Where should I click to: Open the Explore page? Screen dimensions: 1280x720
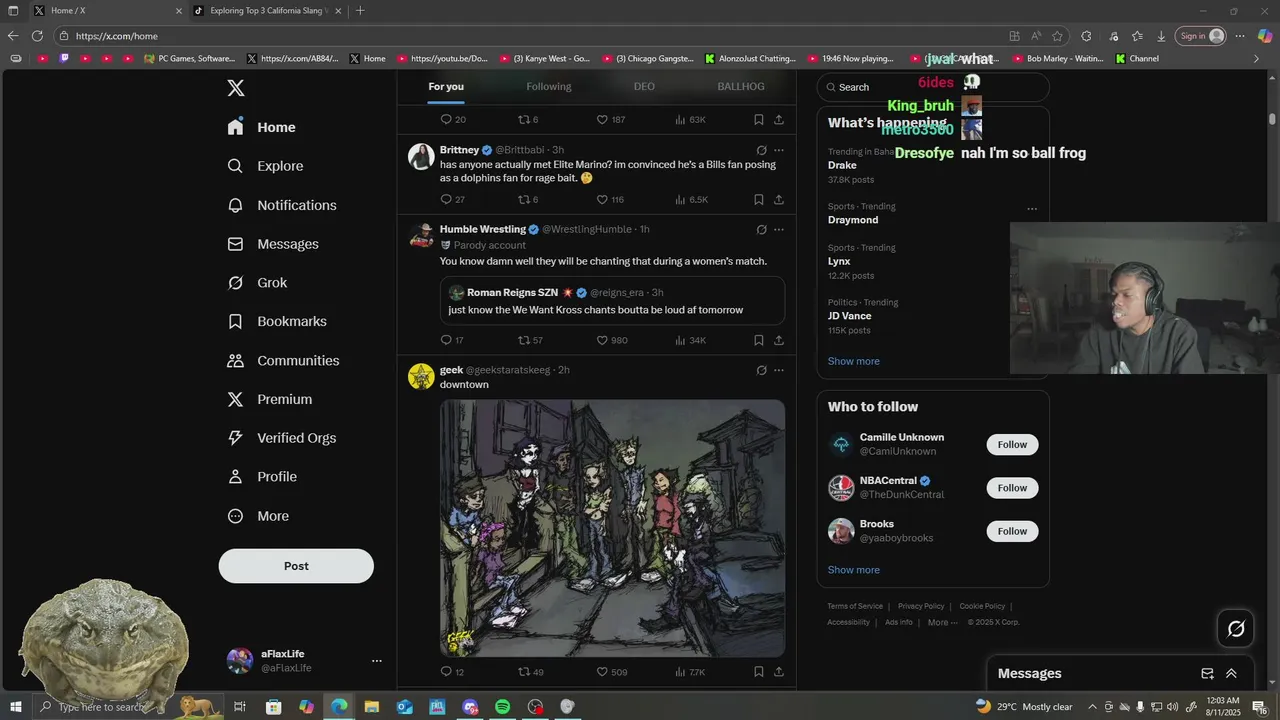point(265,166)
